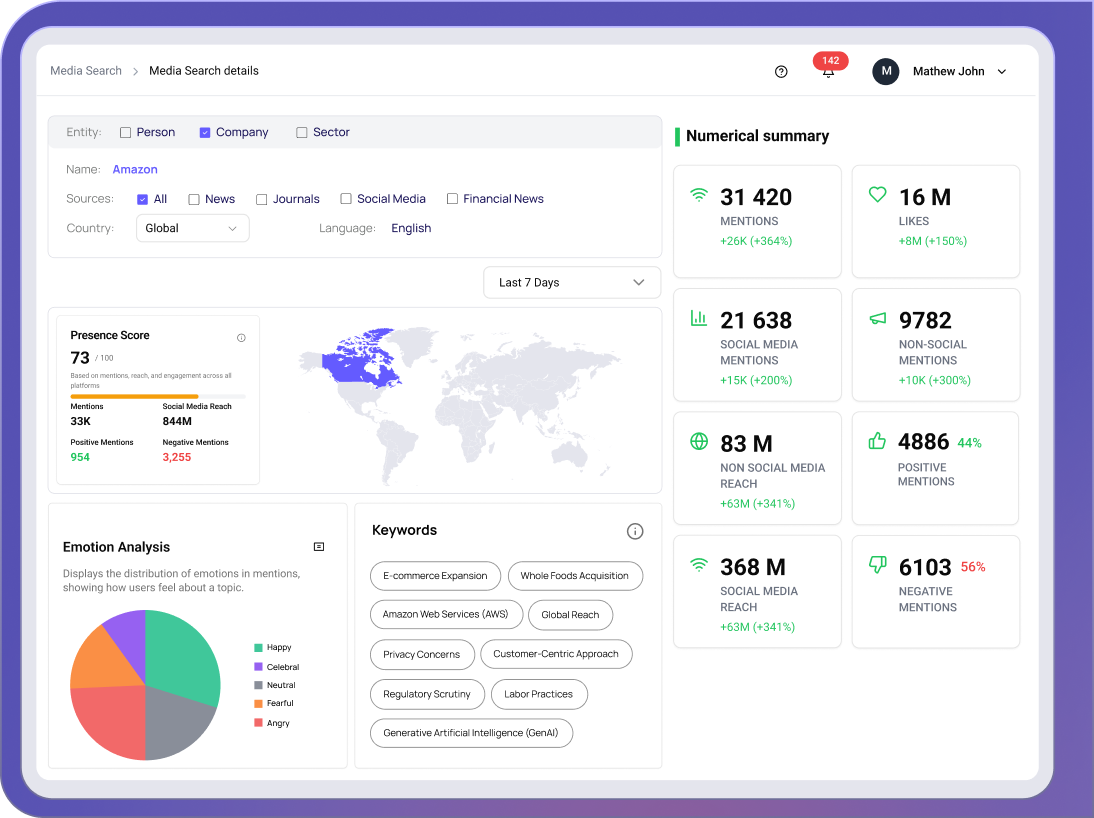
Task: Click the orange Presence Score progress bar
Action: [x=134, y=396]
